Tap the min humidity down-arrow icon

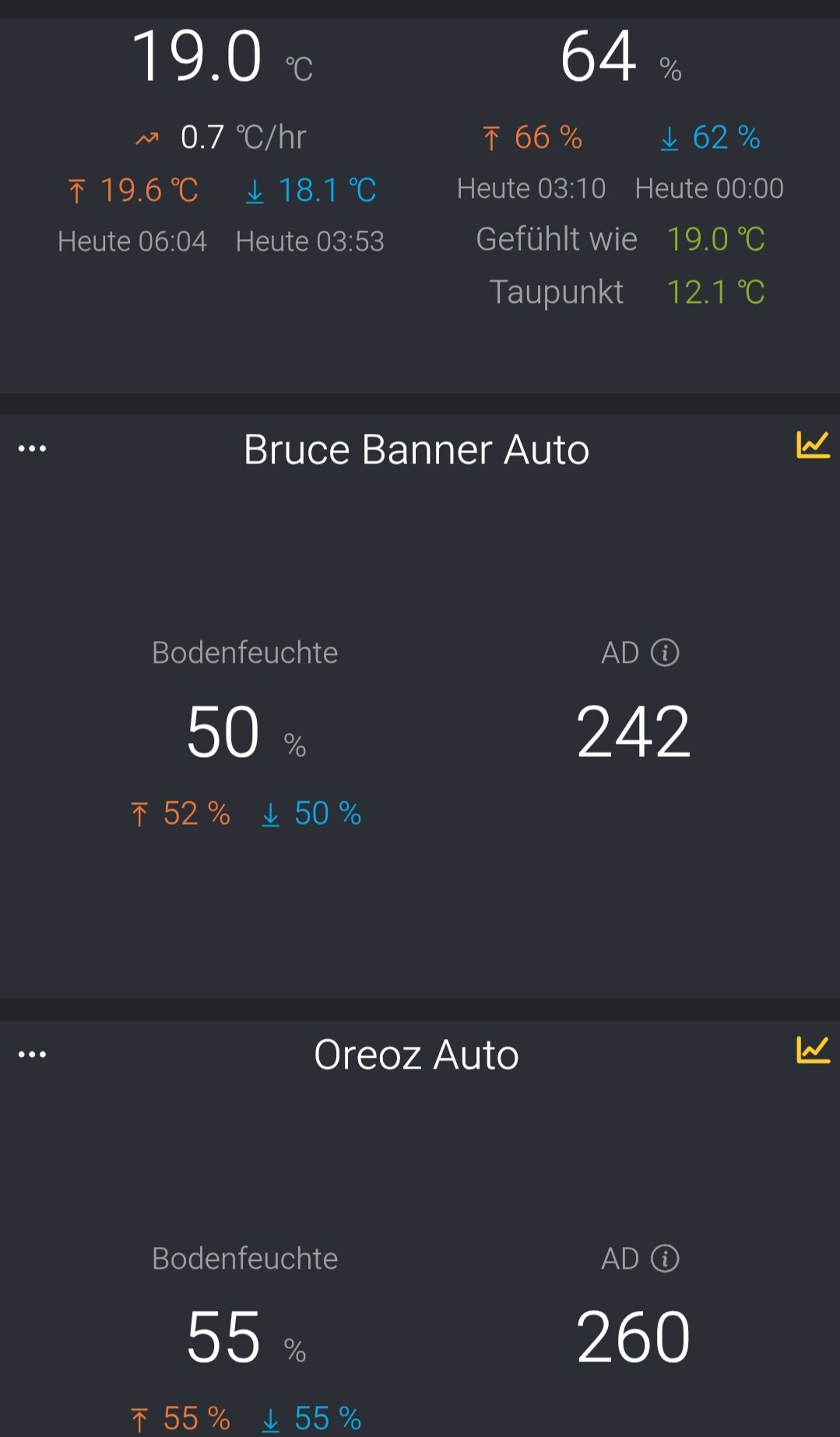pyautogui.click(x=670, y=139)
